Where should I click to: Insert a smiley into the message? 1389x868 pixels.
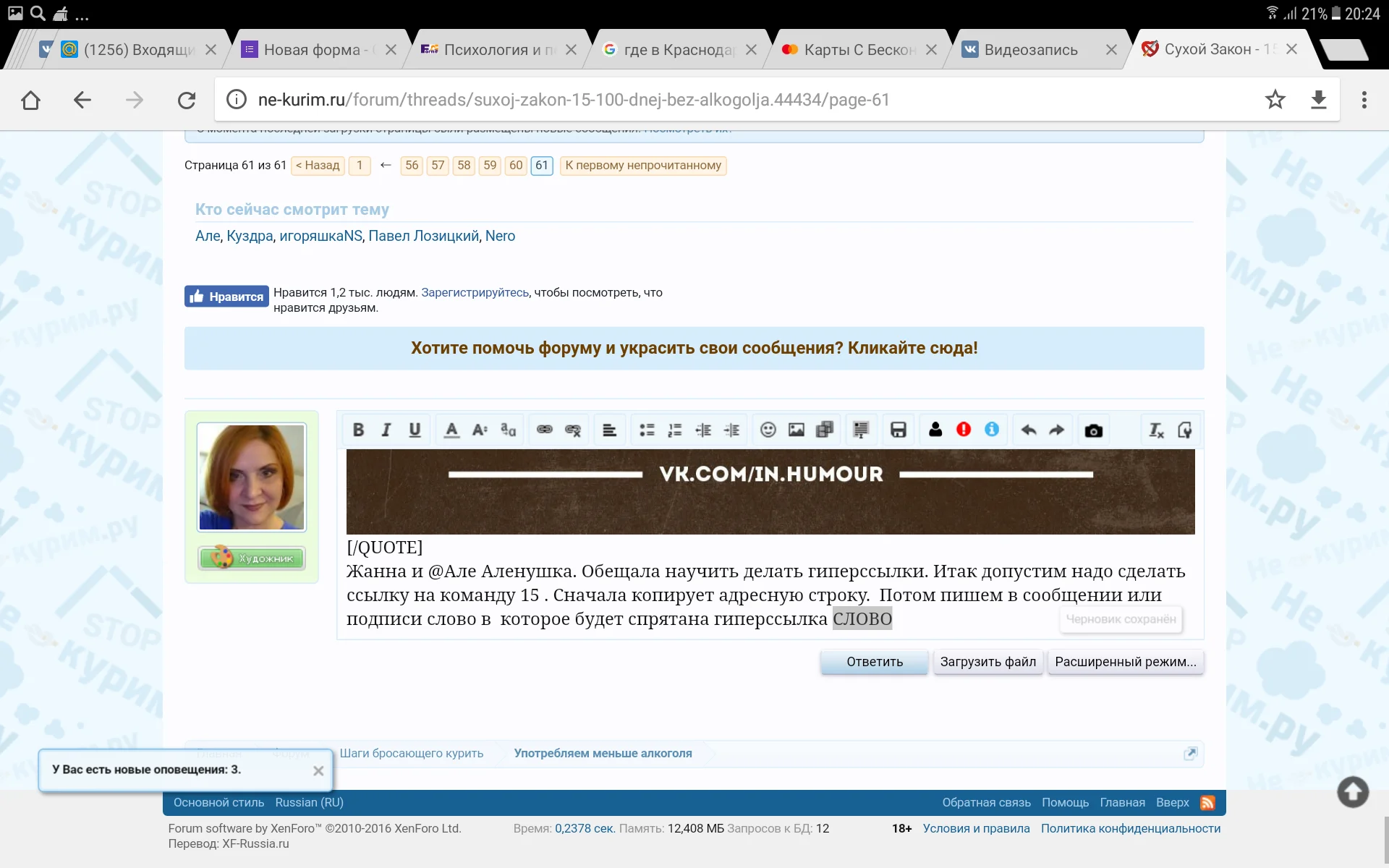768,429
